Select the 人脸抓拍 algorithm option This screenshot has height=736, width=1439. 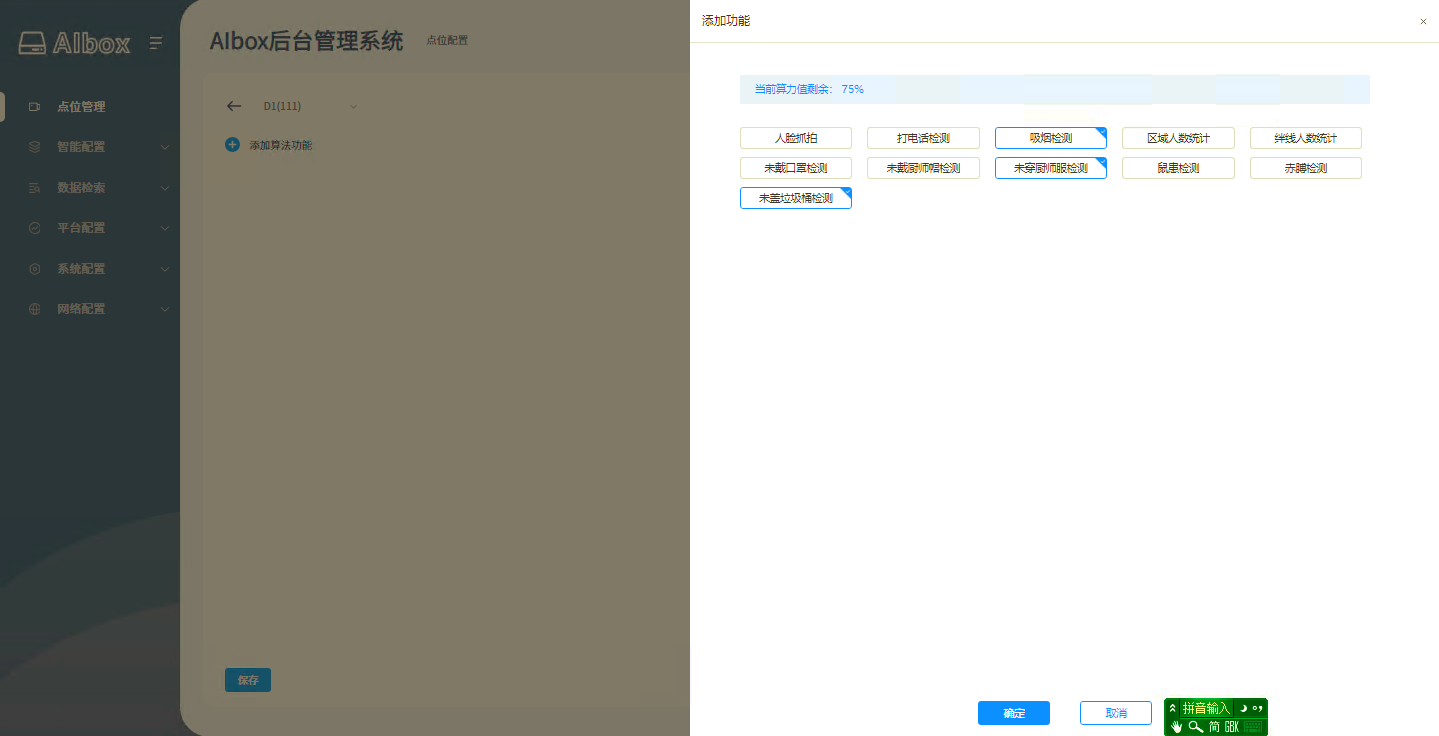[795, 138]
